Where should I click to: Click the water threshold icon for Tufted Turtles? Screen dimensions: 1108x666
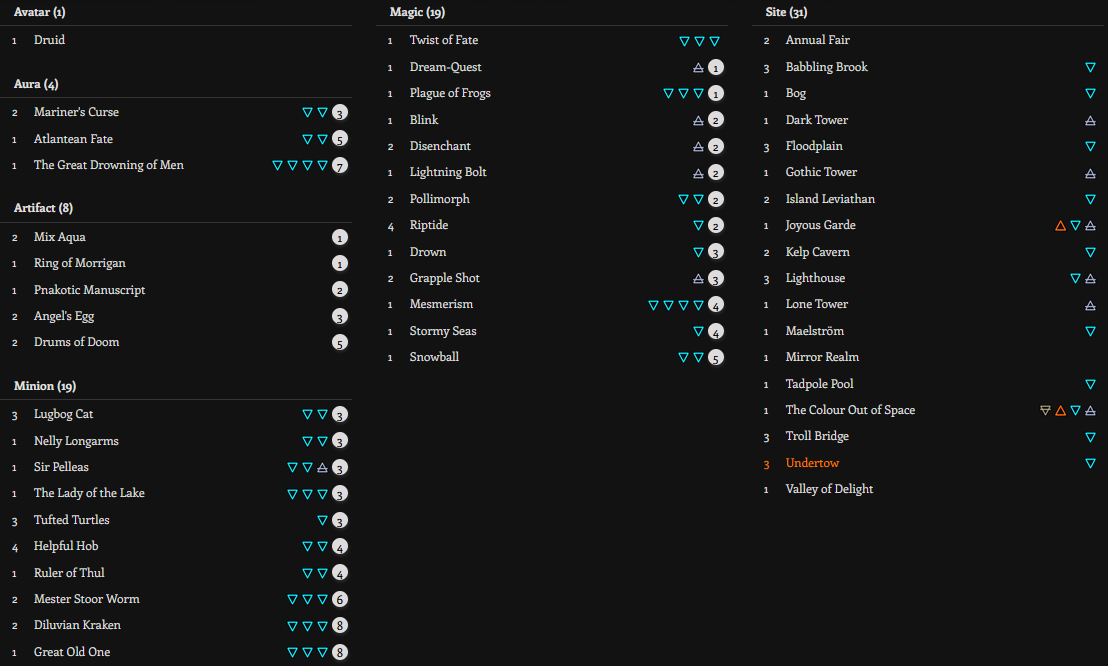(322, 521)
